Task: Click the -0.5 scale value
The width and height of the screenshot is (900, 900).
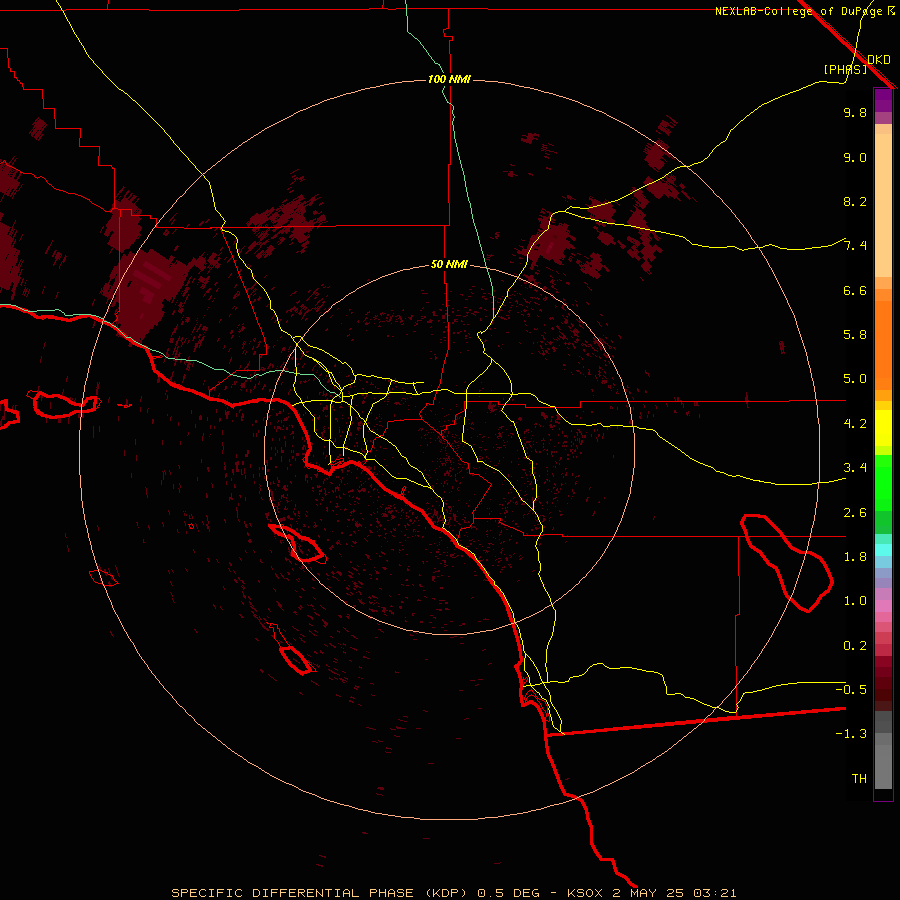Action: [x=851, y=690]
